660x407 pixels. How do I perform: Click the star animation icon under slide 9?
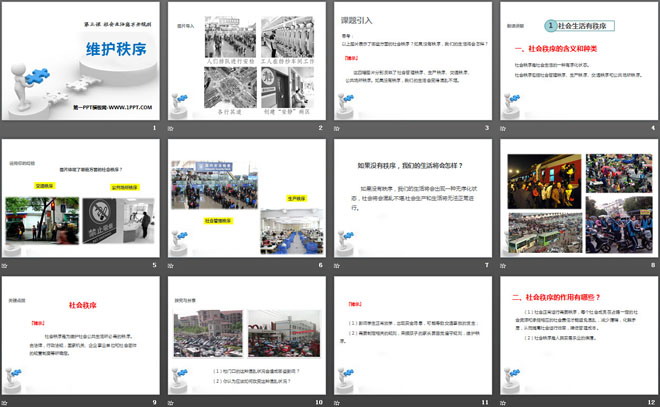[x=7, y=401]
